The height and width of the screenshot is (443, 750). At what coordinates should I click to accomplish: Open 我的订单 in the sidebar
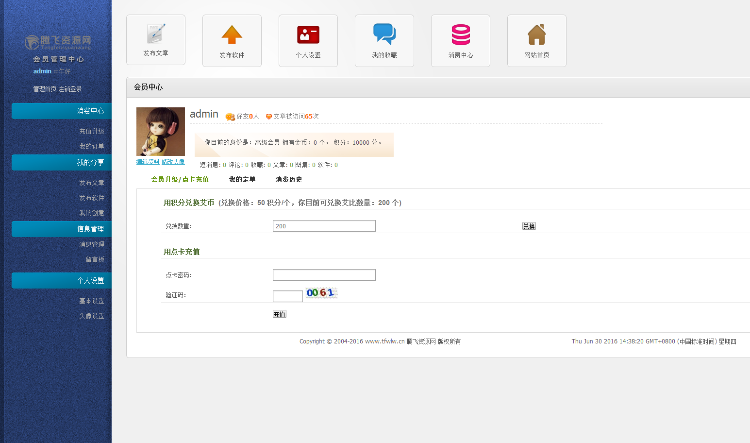click(x=91, y=146)
